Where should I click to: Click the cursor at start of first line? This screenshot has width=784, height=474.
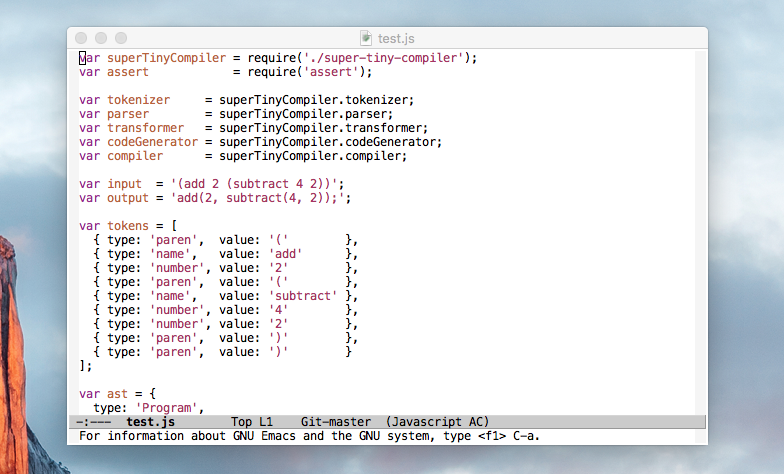(x=82, y=58)
